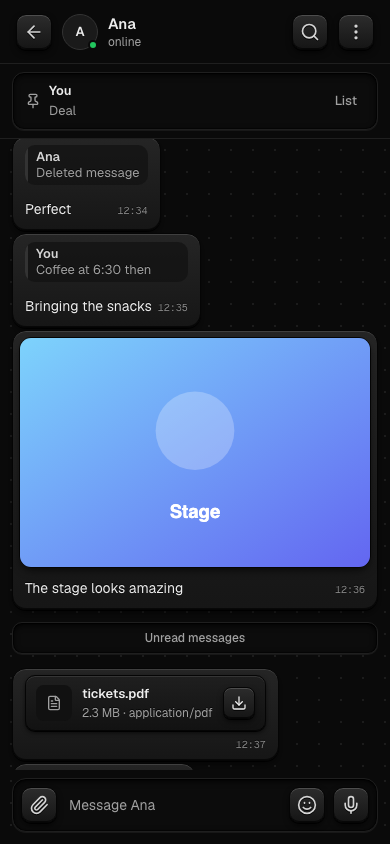Open the Stage image attachment
The image size is (390, 844).
click(195, 452)
